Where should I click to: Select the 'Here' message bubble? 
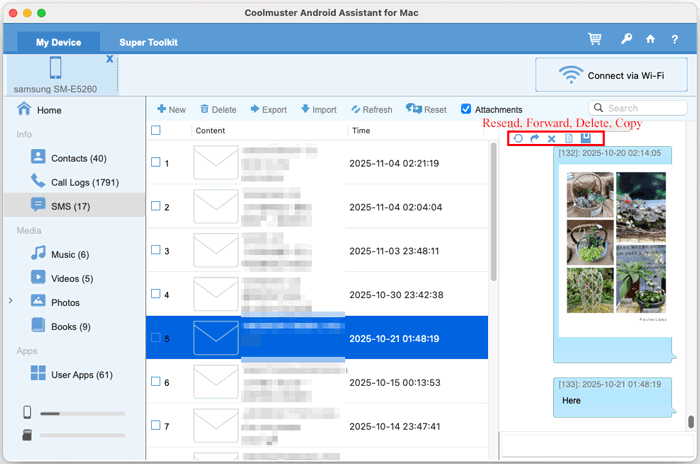612,397
